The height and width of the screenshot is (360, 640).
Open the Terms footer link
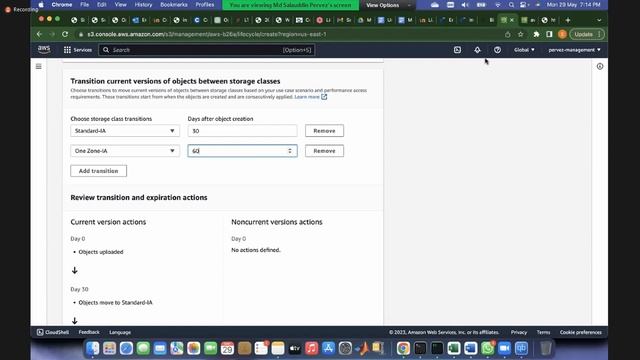pos(543,332)
